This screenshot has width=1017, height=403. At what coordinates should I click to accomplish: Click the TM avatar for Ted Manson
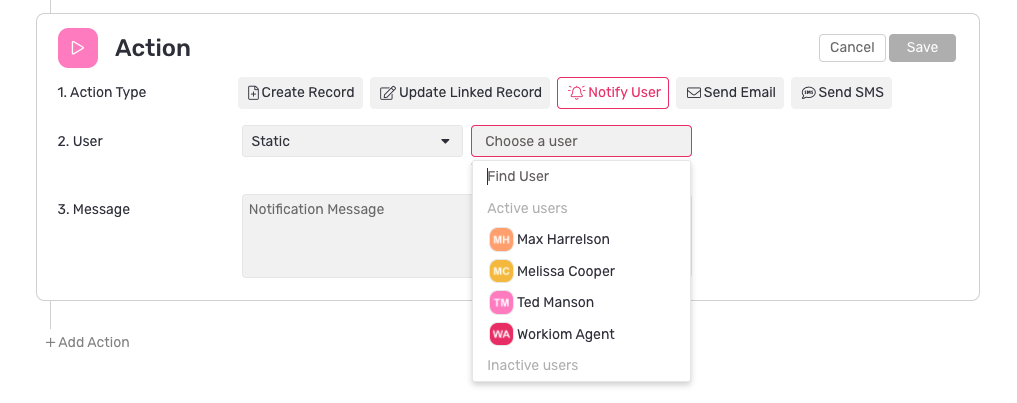tap(501, 302)
